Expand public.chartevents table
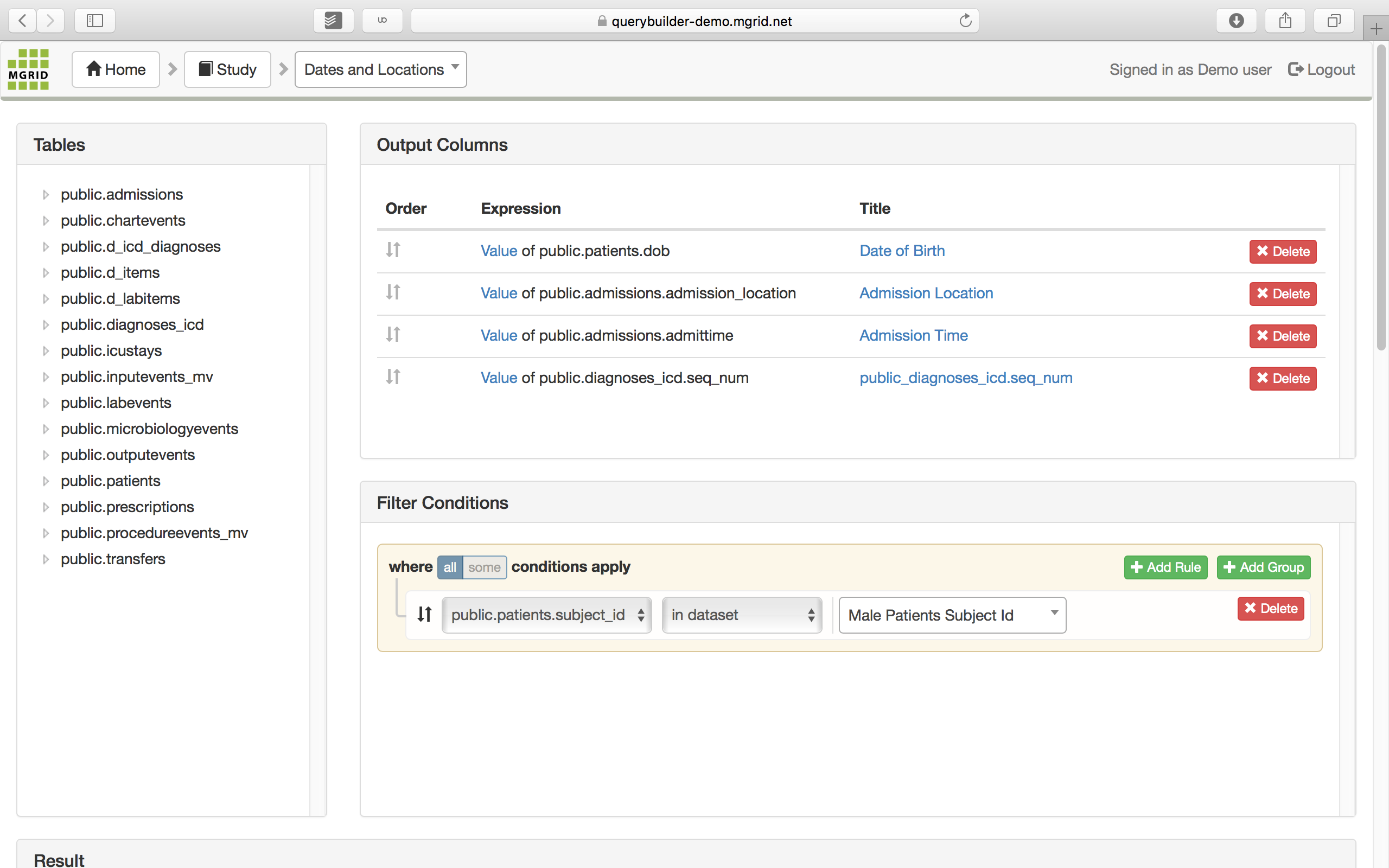The width and height of the screenshot is (1389, 868). [x=46, y=220]
